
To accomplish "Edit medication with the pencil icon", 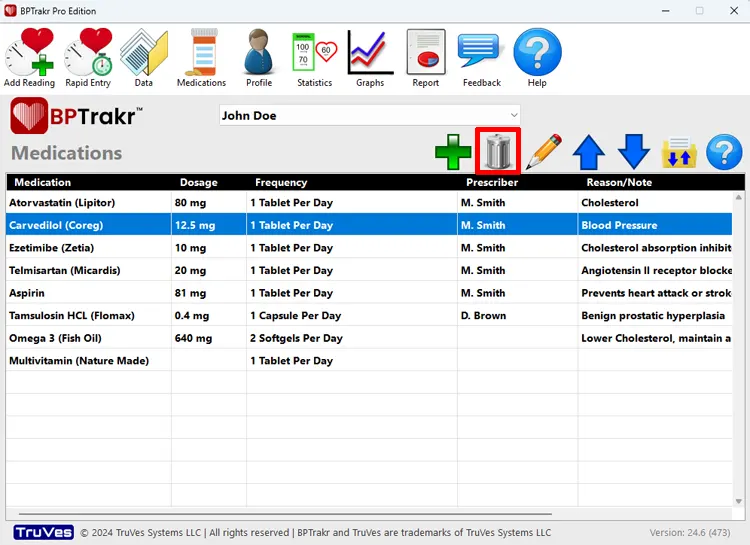I will point(543,153).
